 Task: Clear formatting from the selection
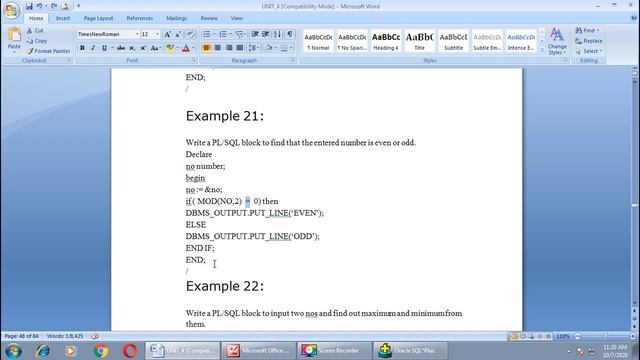pos(191,34)
